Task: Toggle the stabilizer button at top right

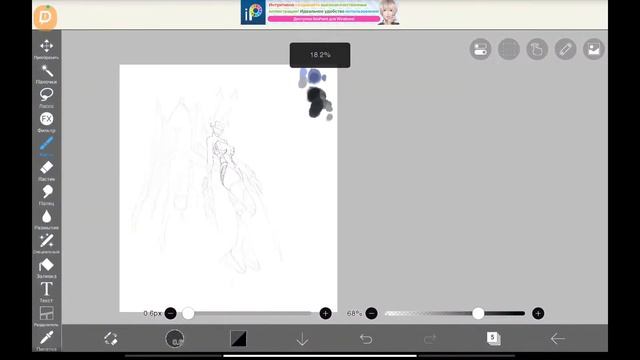Action: pos(480,49)
